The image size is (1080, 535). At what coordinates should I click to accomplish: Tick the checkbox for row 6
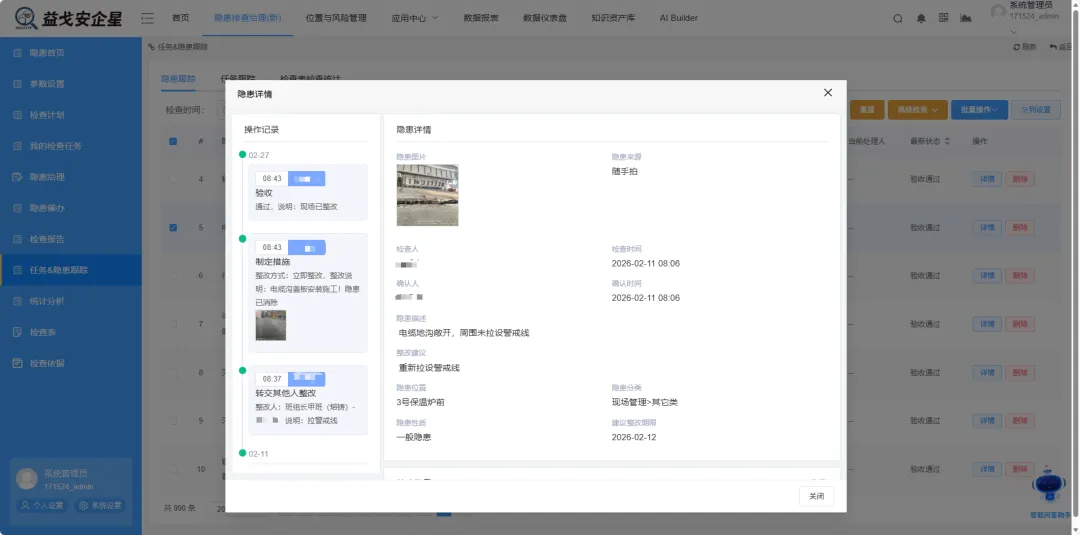pos(173,275)
